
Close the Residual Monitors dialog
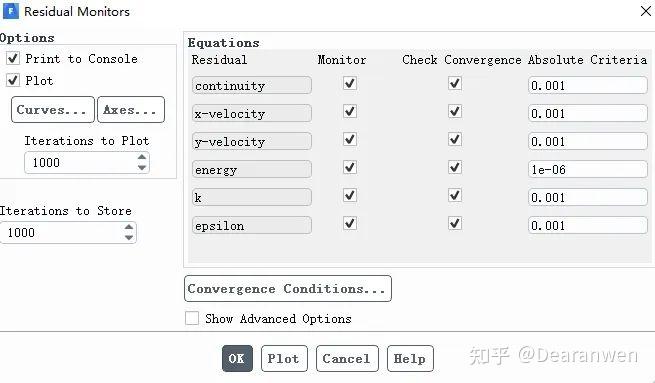(x=646, y=11)
